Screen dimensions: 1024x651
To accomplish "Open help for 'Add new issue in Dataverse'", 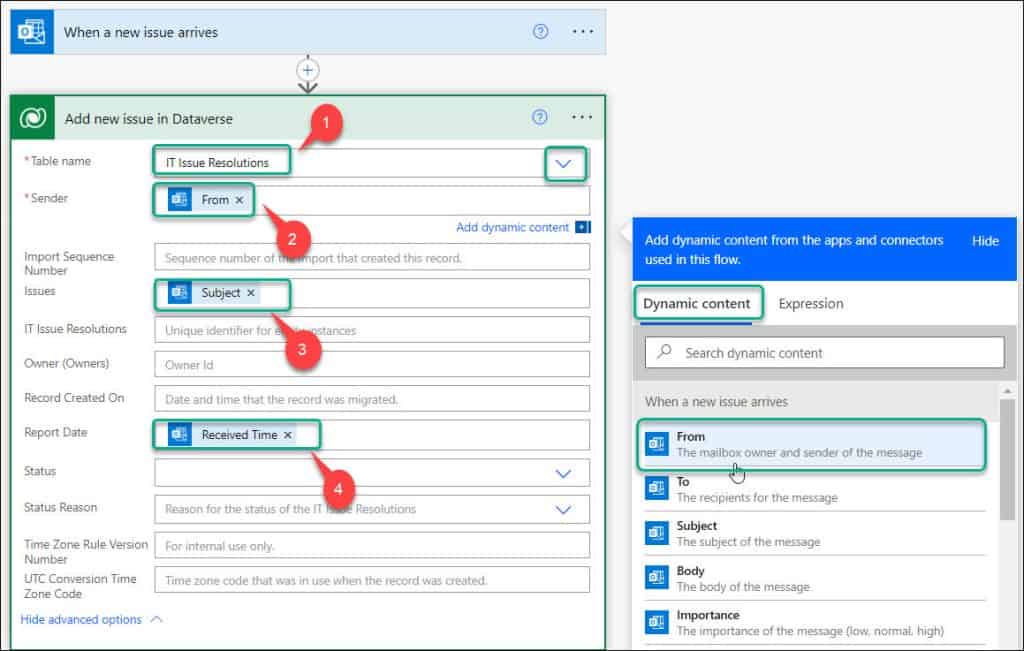I will click(539, 117).
